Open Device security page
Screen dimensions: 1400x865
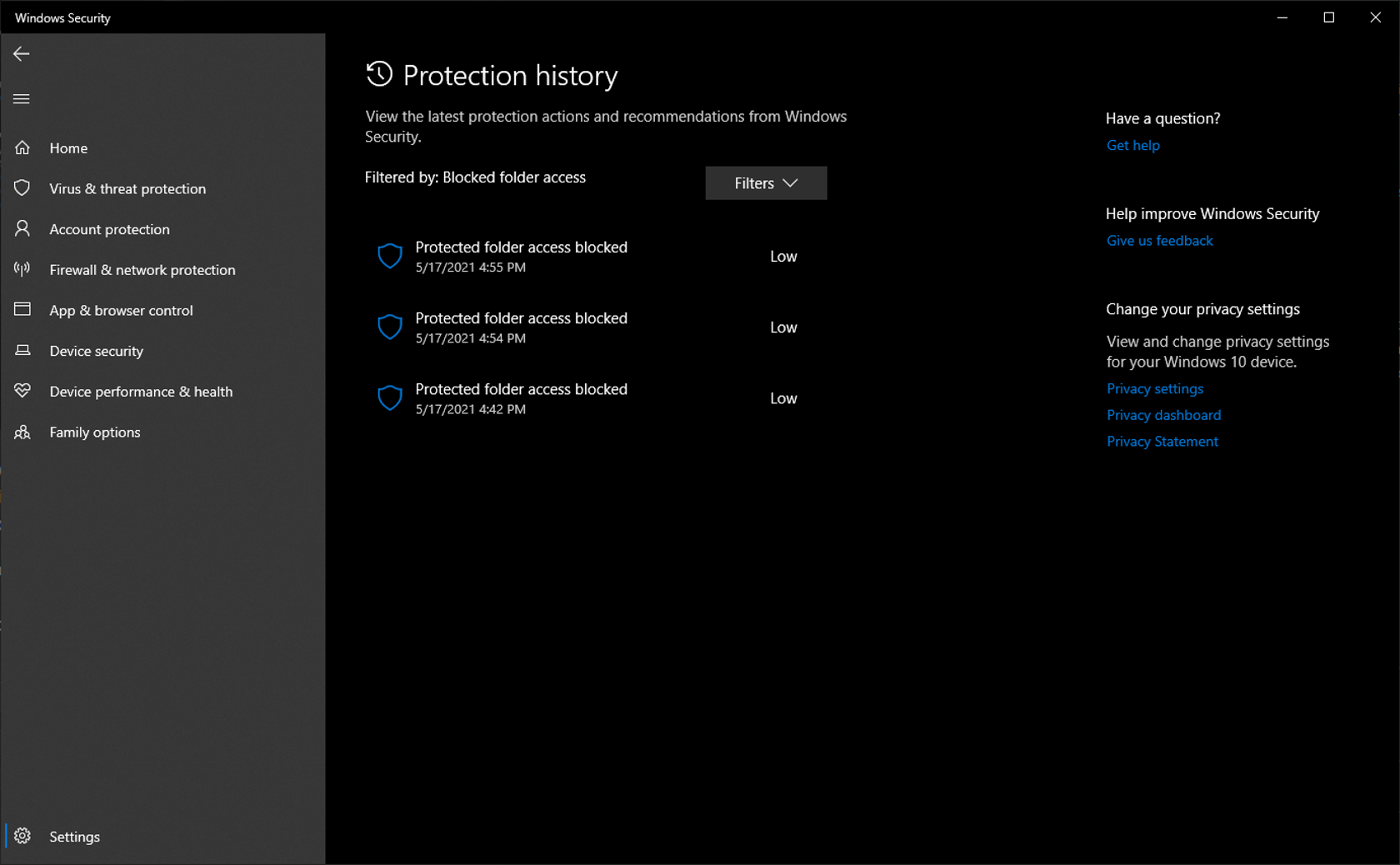coord(162,351)
